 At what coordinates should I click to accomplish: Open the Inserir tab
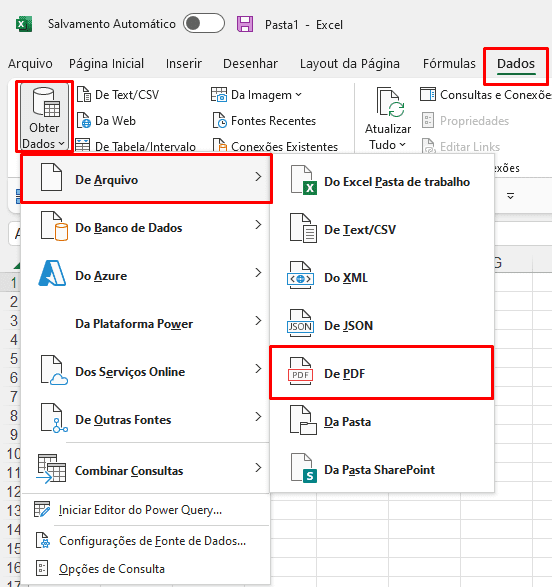pyautogui.click(x=184, y=64)
